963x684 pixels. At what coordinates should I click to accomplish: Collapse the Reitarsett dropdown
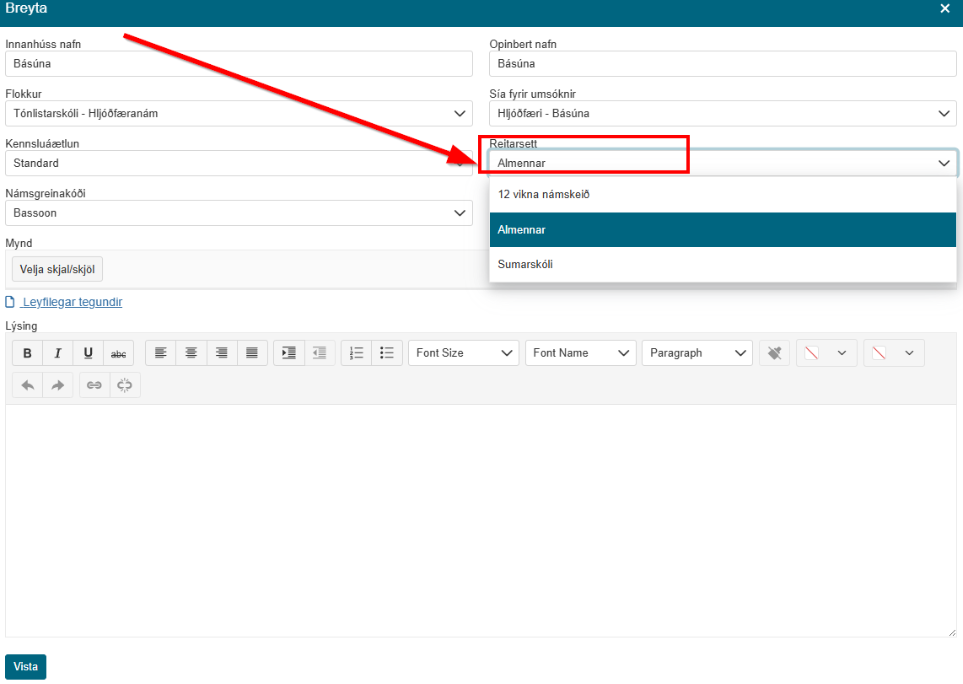(x=723, y=163)
